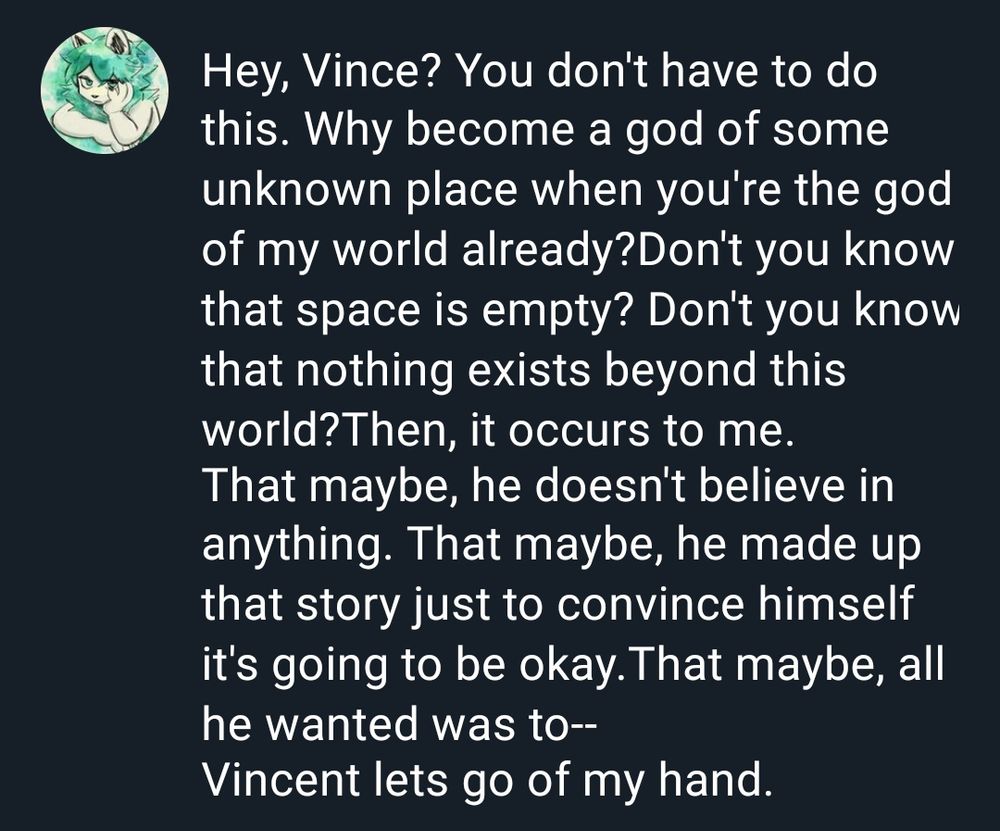Select the line starting "Hey, Vince?"

point(540,72)
